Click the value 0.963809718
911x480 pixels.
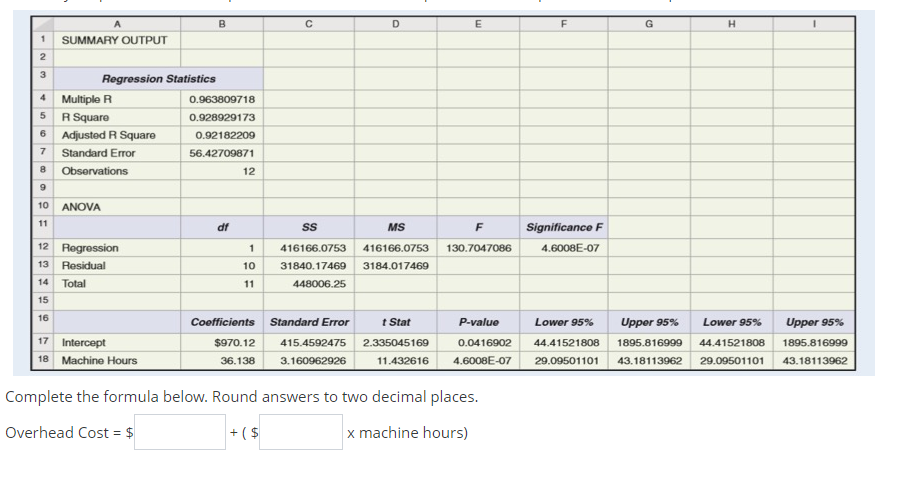(222, 99)
